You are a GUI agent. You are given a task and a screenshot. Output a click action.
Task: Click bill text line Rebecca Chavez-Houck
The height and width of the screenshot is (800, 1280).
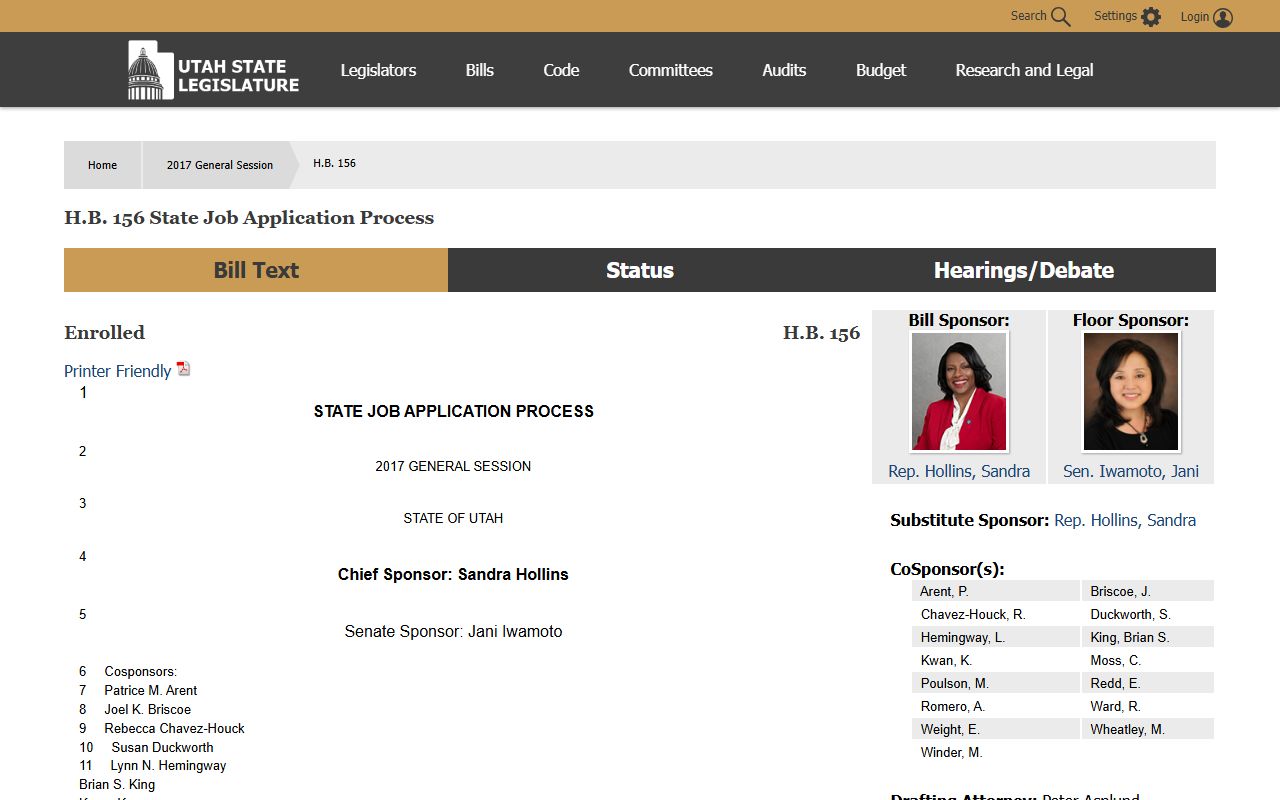tap(174, 728)
